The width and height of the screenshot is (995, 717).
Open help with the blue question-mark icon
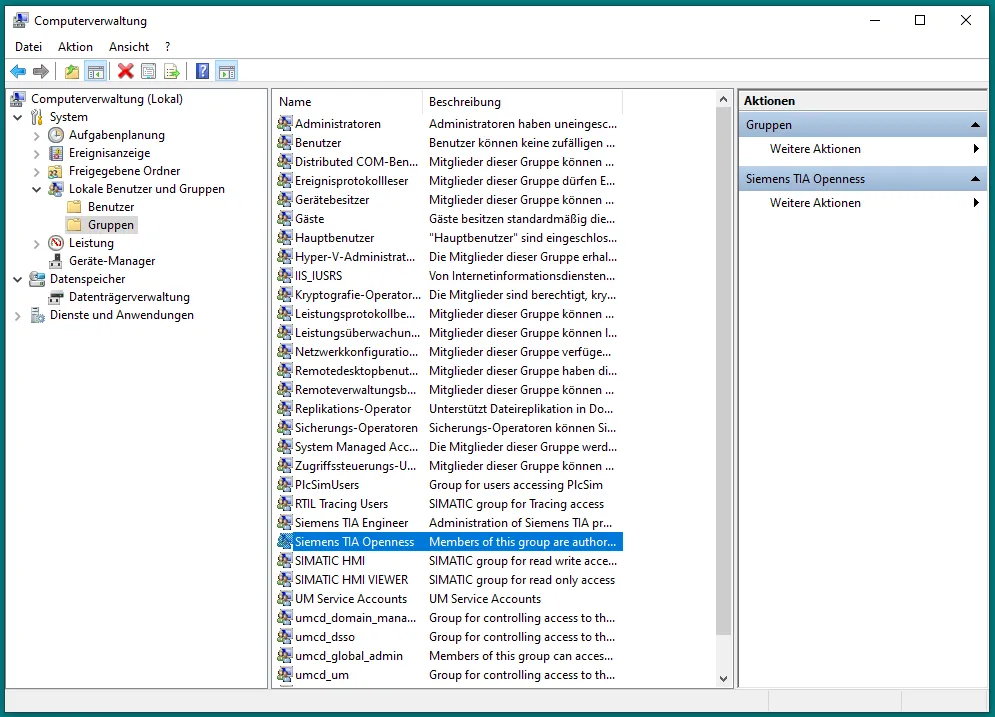(202, 72)
